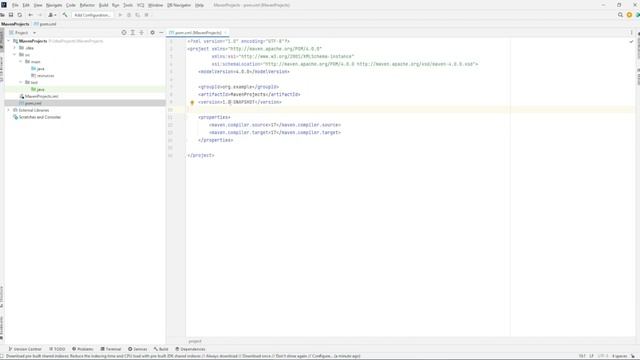Open editor tabs three-dot menu

(631, 33)
